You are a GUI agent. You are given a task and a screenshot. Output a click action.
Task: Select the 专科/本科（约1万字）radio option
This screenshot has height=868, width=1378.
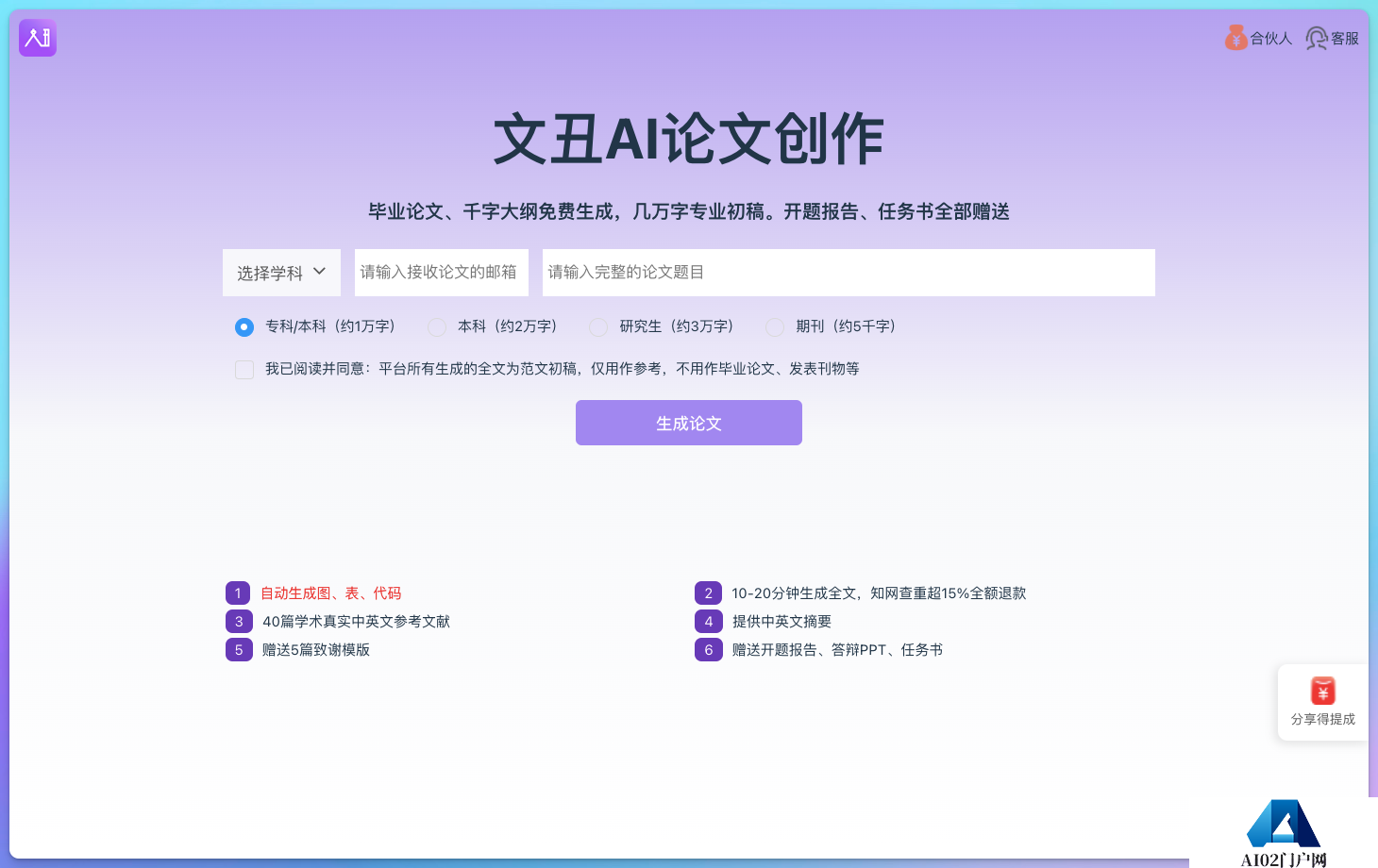click(244, 327)
